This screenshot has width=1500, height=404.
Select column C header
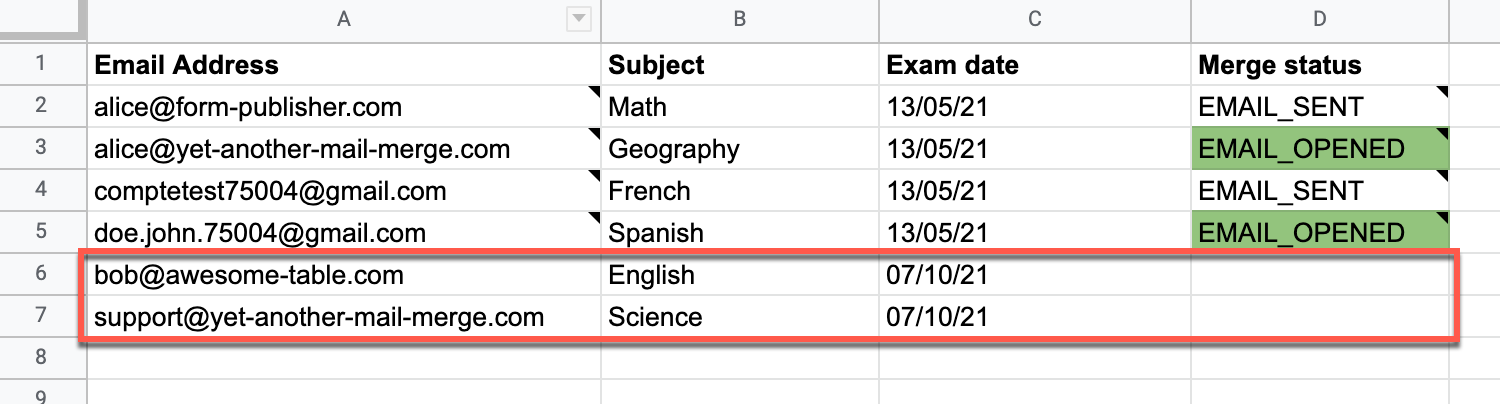tap(1034, 18)
